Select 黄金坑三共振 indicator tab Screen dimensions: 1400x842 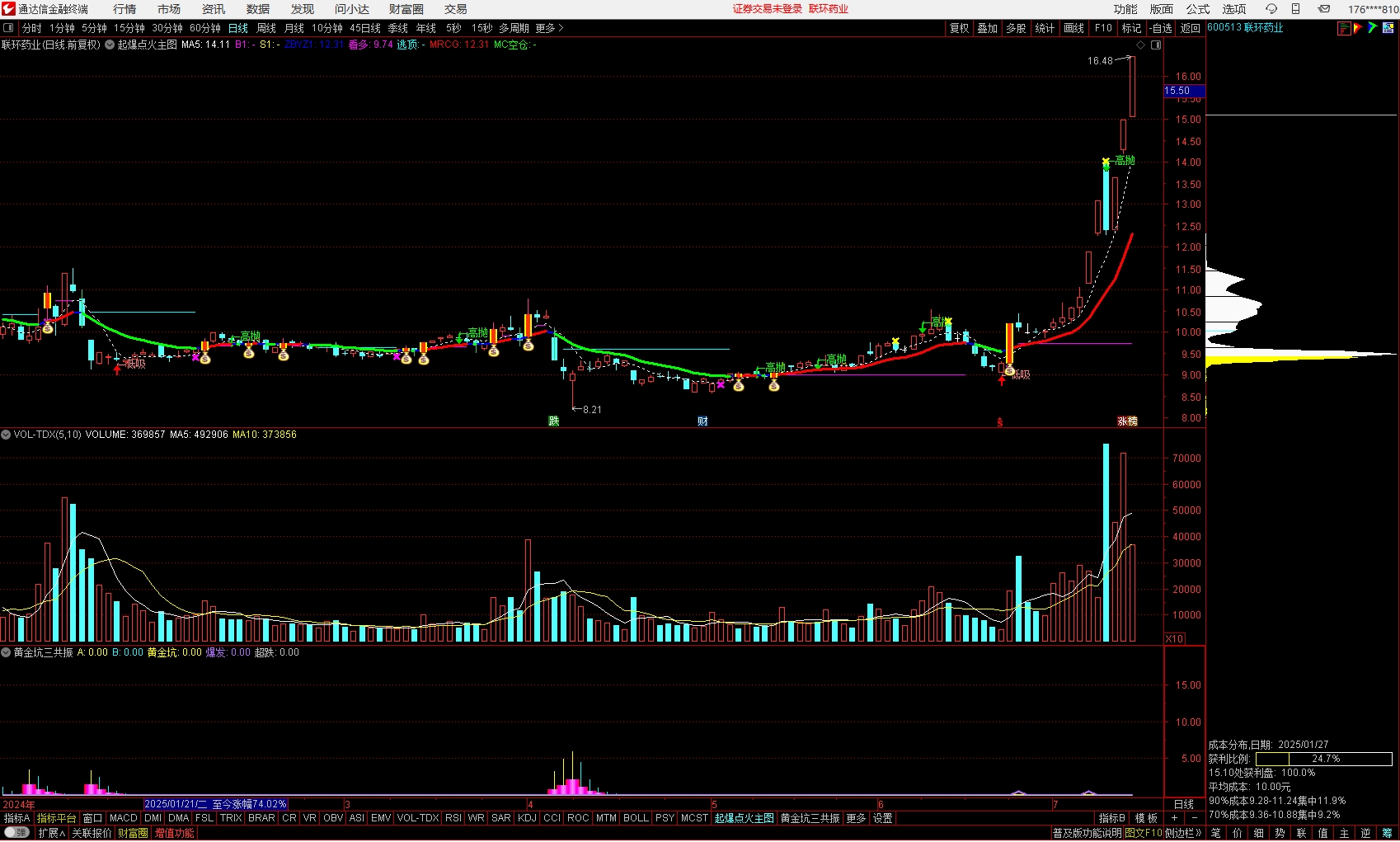coord(810,818)
